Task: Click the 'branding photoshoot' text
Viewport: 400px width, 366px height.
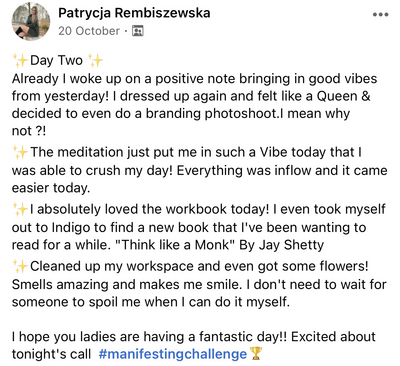Action: click(211, 114)
